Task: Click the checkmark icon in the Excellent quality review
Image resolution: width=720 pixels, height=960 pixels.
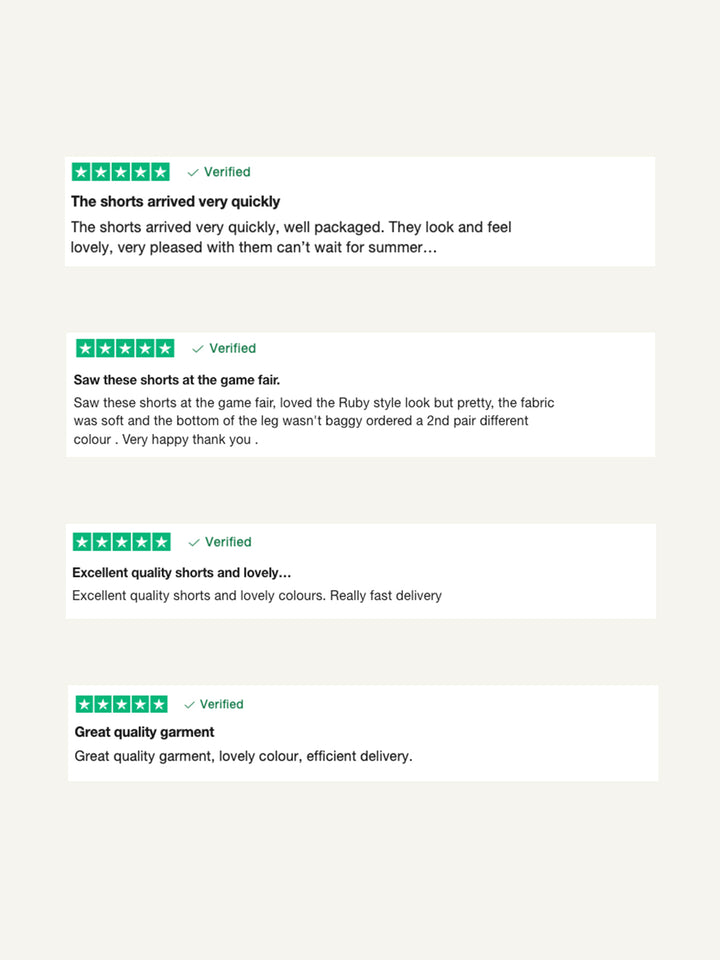Action: coord(194,542)
